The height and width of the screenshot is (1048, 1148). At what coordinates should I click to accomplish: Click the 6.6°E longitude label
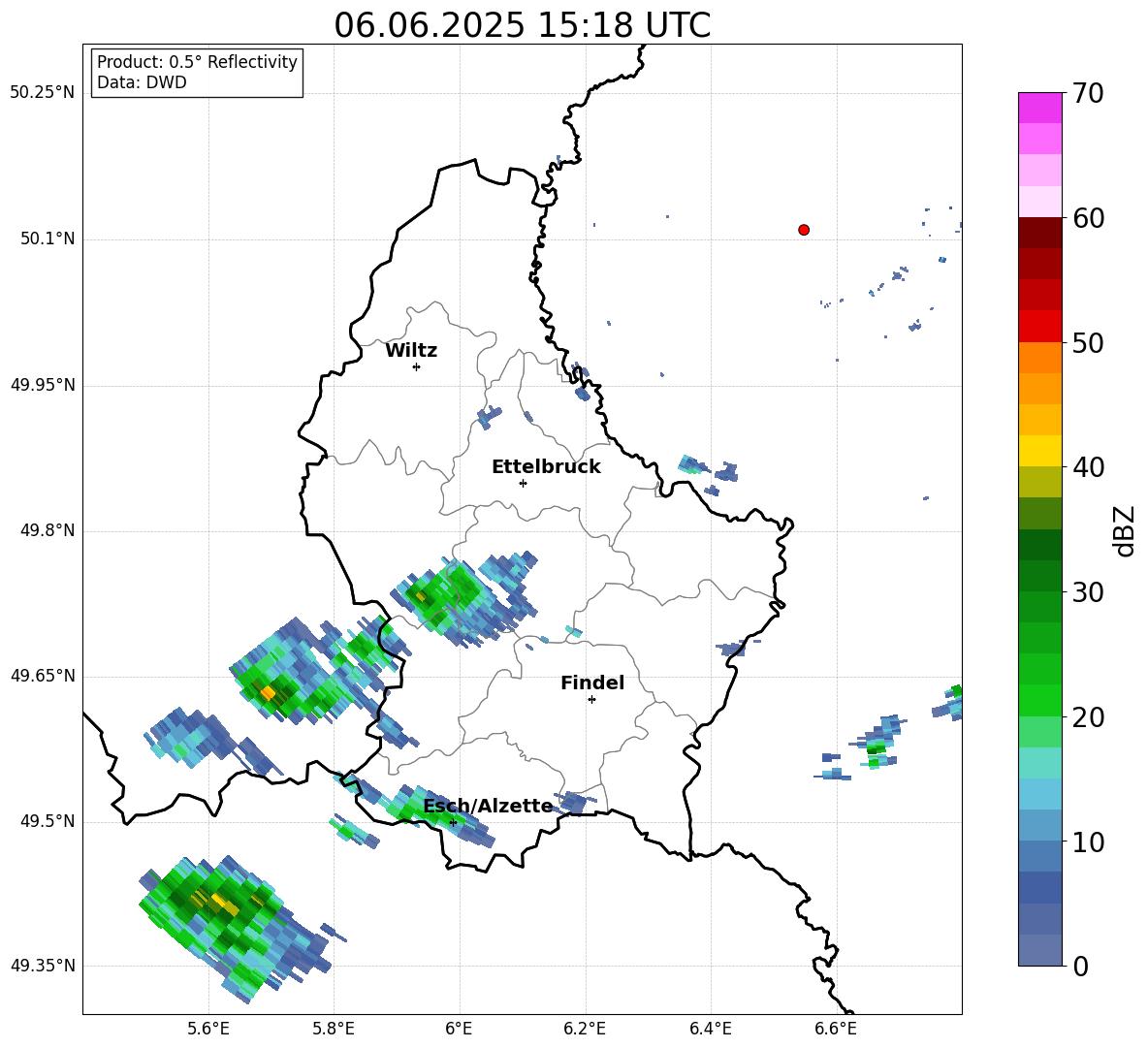pyautogui.click(x=836, y=1029)
